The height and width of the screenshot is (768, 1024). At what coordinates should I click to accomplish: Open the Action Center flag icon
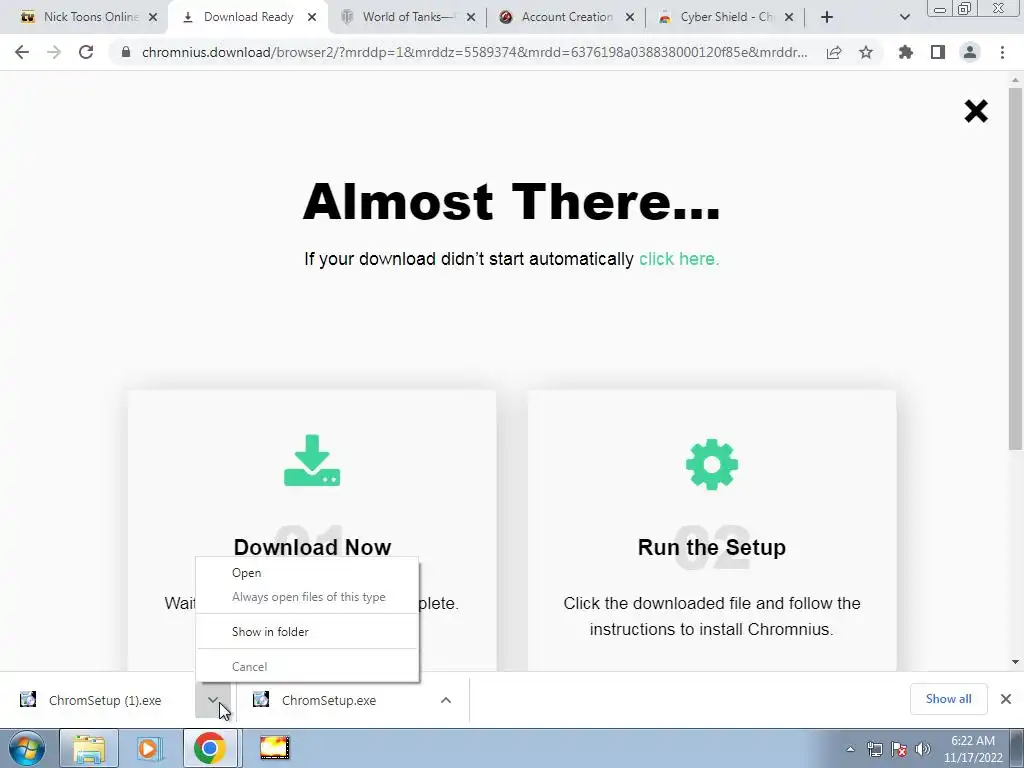pyautogui.click(x=899, y=750)
